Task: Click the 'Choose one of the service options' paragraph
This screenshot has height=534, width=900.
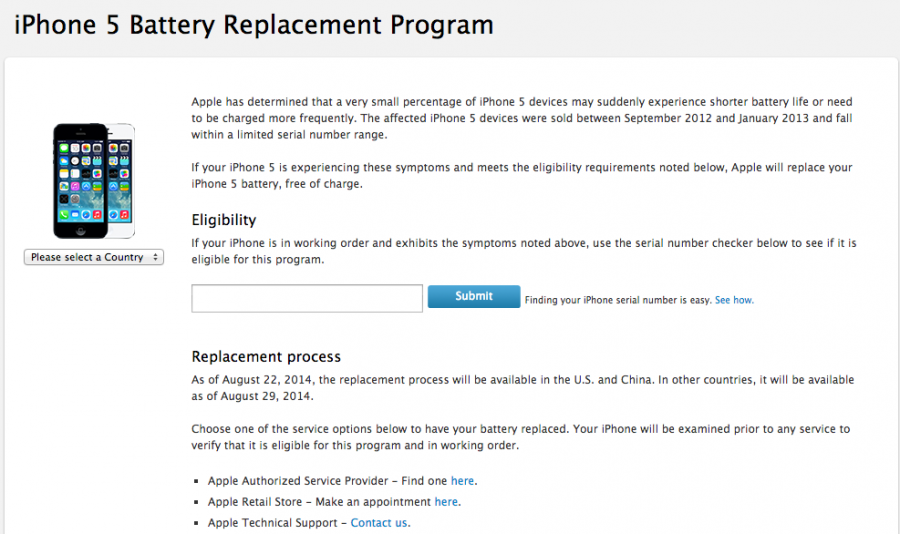Action: pos(521,437)
